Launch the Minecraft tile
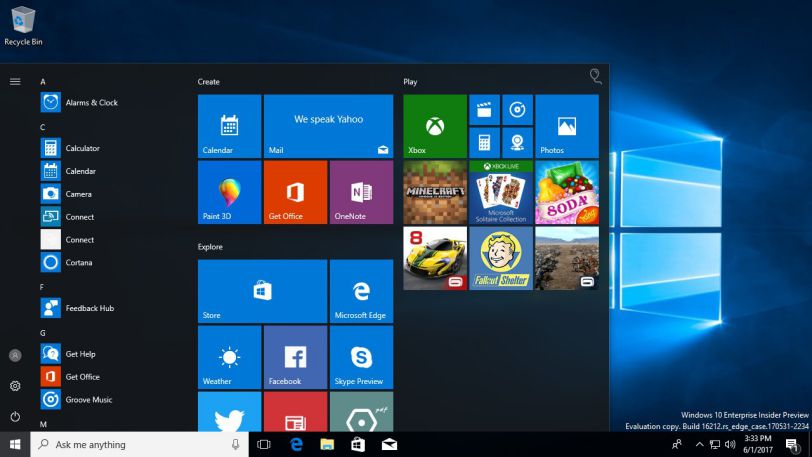Viewport: 812px width, 457px height. click(435, 192)
